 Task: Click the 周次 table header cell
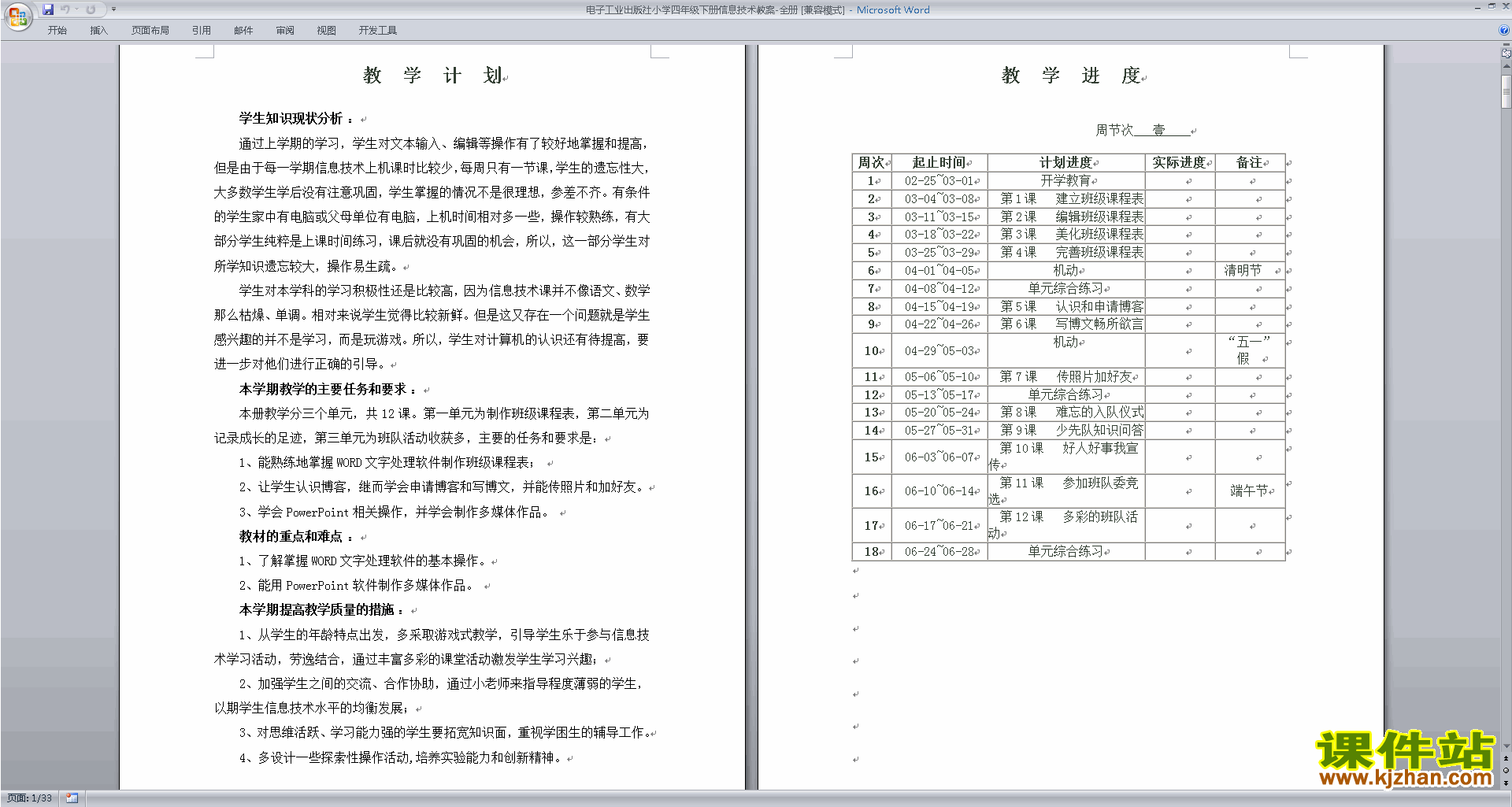872,162
